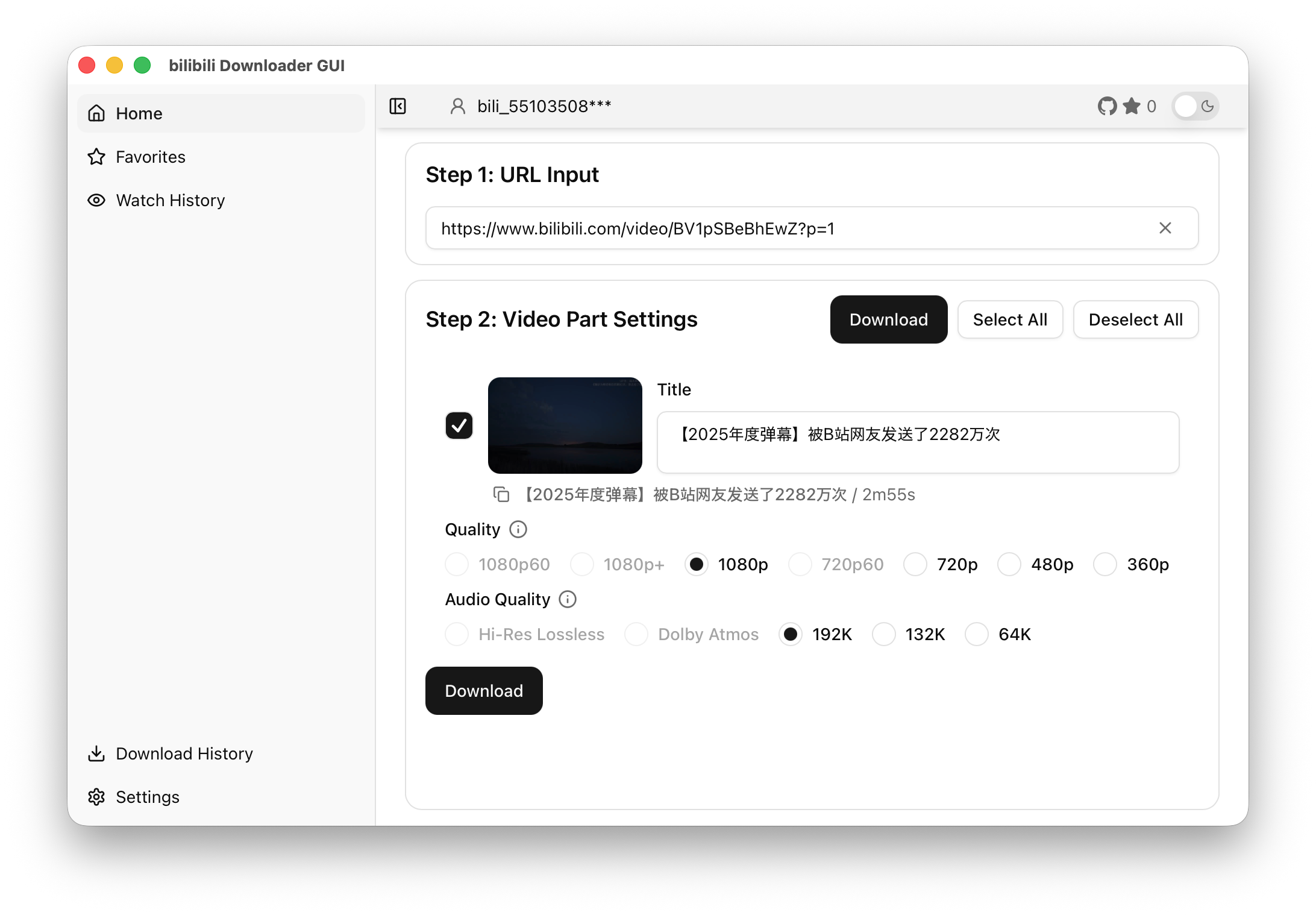The image size is (1316, 915).
Task: Show the Audio Quality info icon
Action: (568, 599)
